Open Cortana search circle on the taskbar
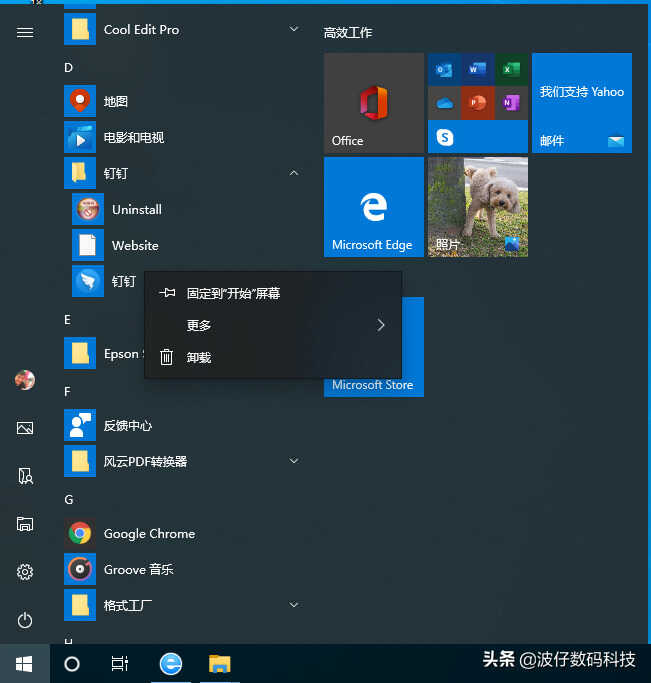This screenshot has width=651, height=683. coord(72,664)
